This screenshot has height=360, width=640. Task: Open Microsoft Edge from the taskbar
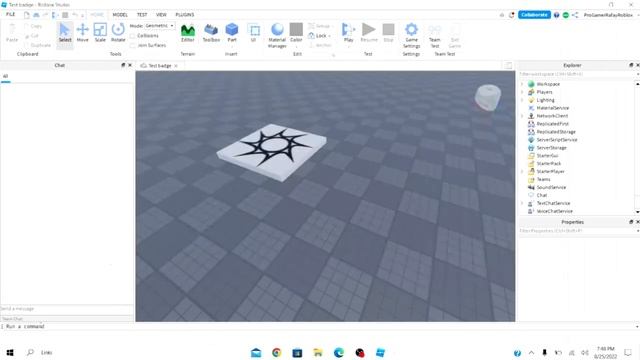click(339, 353)
